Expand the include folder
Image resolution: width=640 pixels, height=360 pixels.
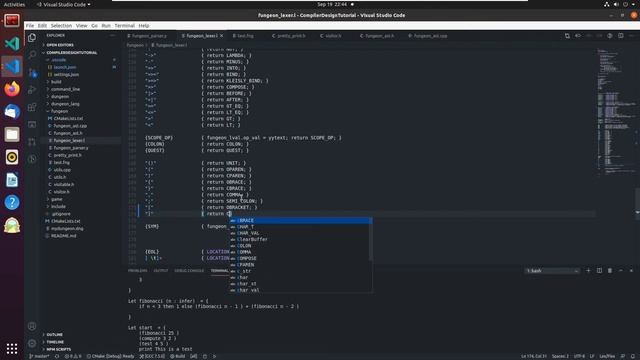[58, 207]
